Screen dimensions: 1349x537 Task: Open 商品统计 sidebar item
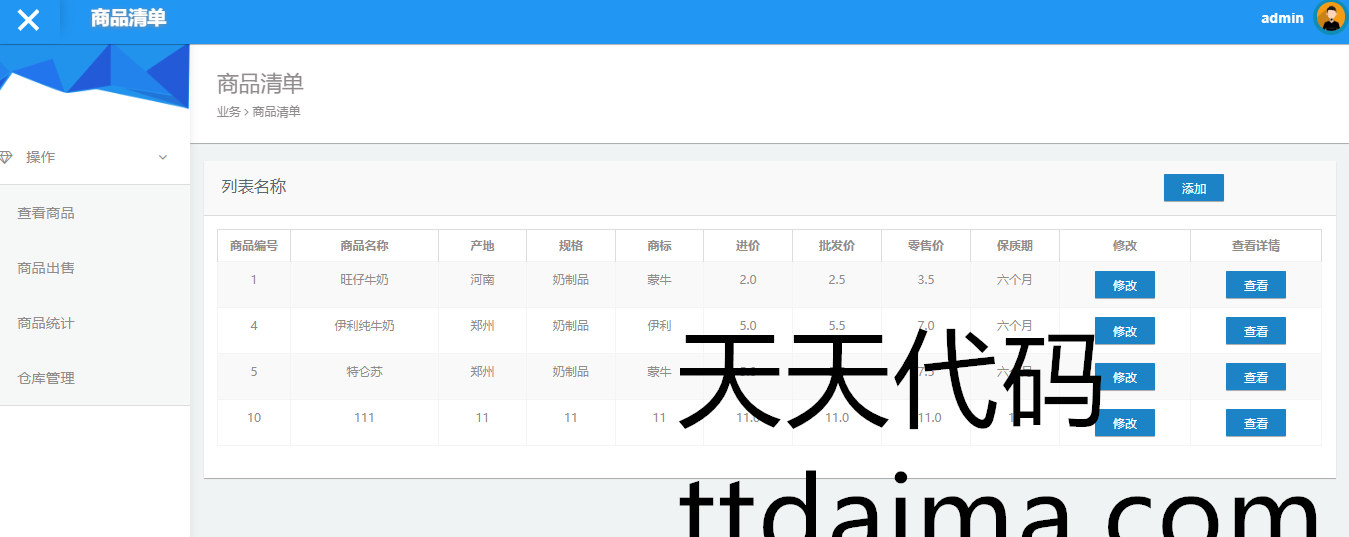pyautogui.click(x=46, y=323)
